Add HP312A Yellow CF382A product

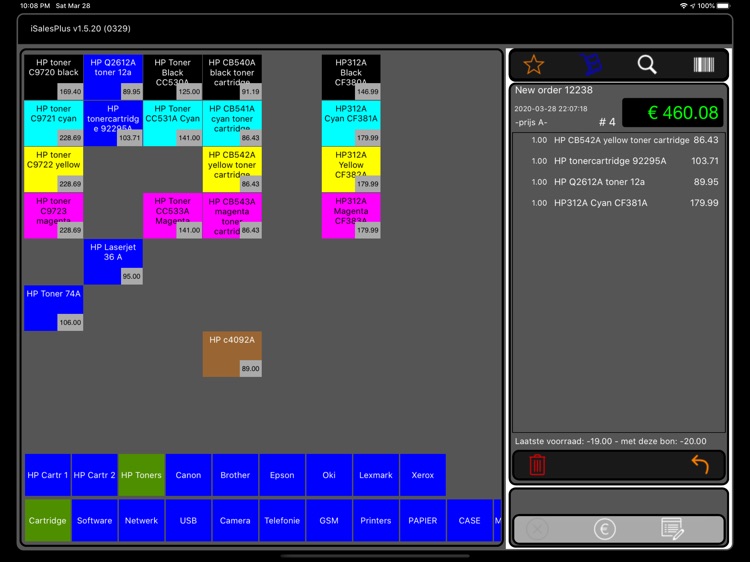tap(351, 169)
